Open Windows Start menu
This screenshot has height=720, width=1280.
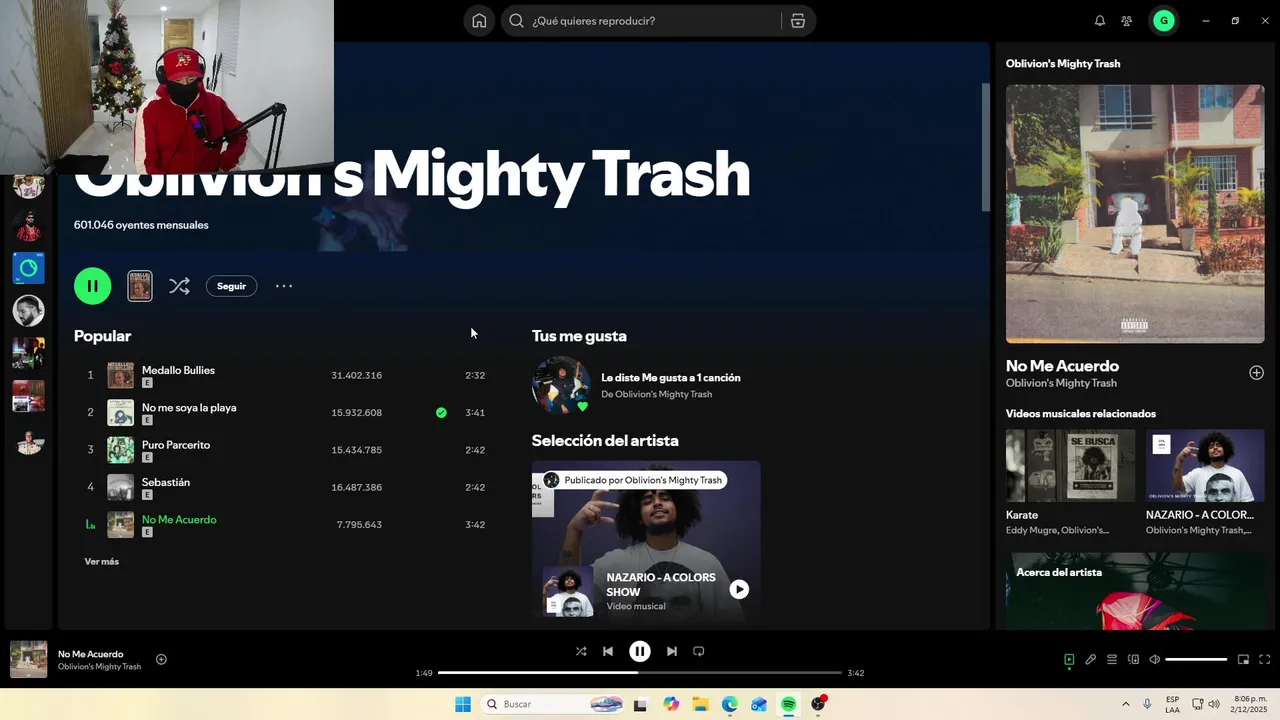click(x=463, y=704)
